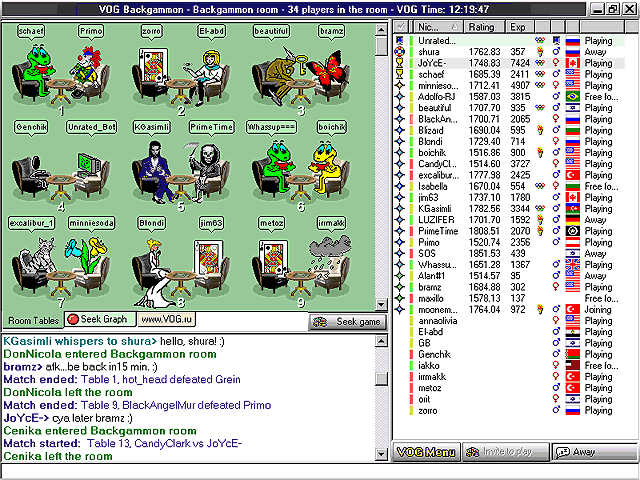Minimize the VOG Backgammon window
The width and height of the screenshot is (640, 480).
pos(598,9)
